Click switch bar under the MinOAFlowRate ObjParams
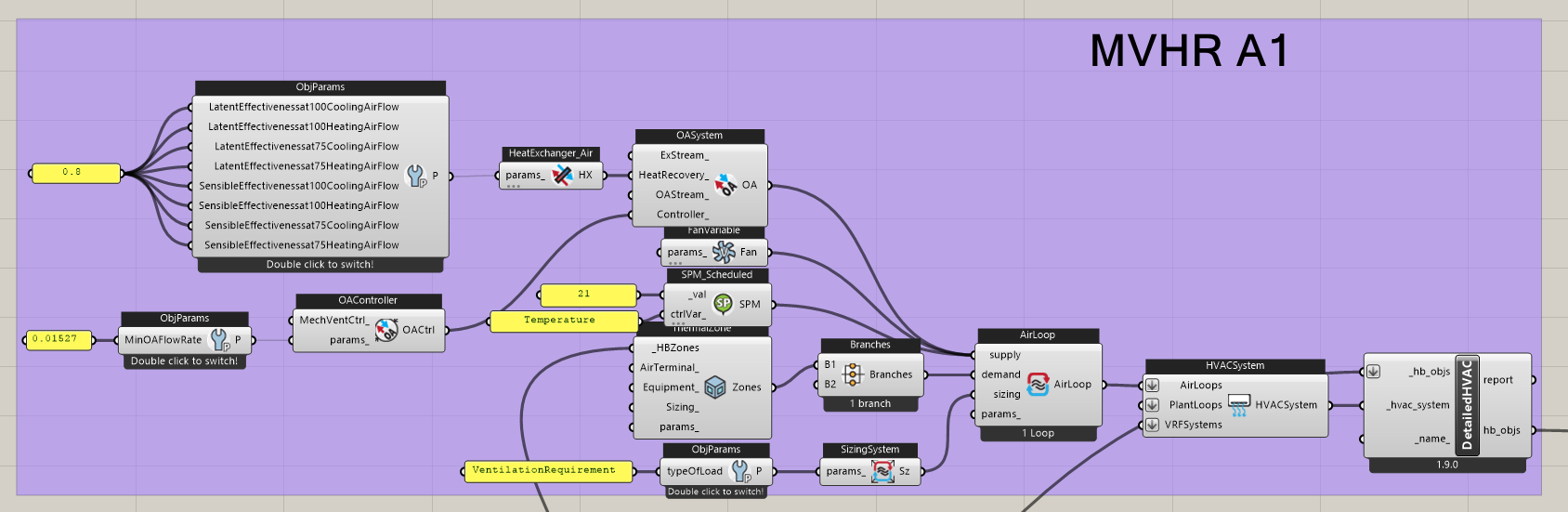 pos(184,361)
